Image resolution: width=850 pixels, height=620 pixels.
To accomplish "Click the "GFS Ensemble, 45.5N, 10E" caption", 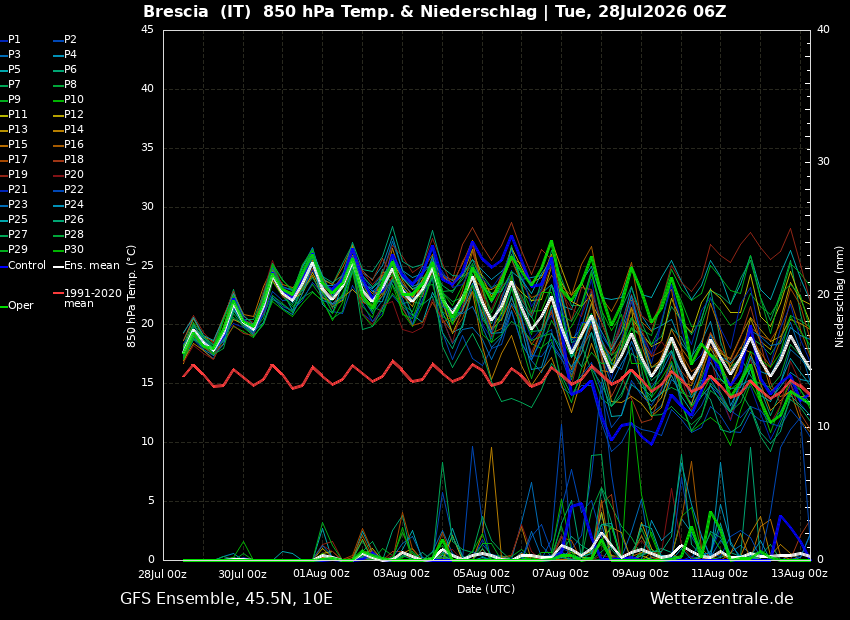I will (x=226, y=599).
